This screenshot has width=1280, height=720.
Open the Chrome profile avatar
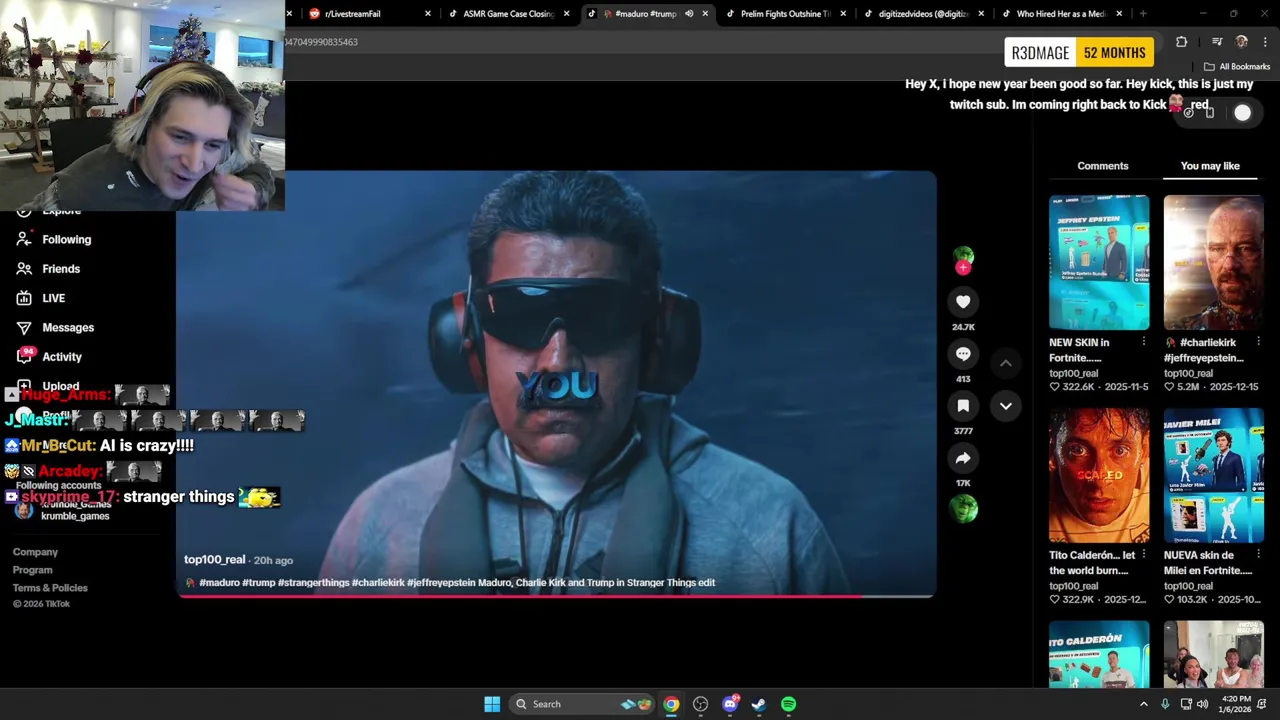1242,42
